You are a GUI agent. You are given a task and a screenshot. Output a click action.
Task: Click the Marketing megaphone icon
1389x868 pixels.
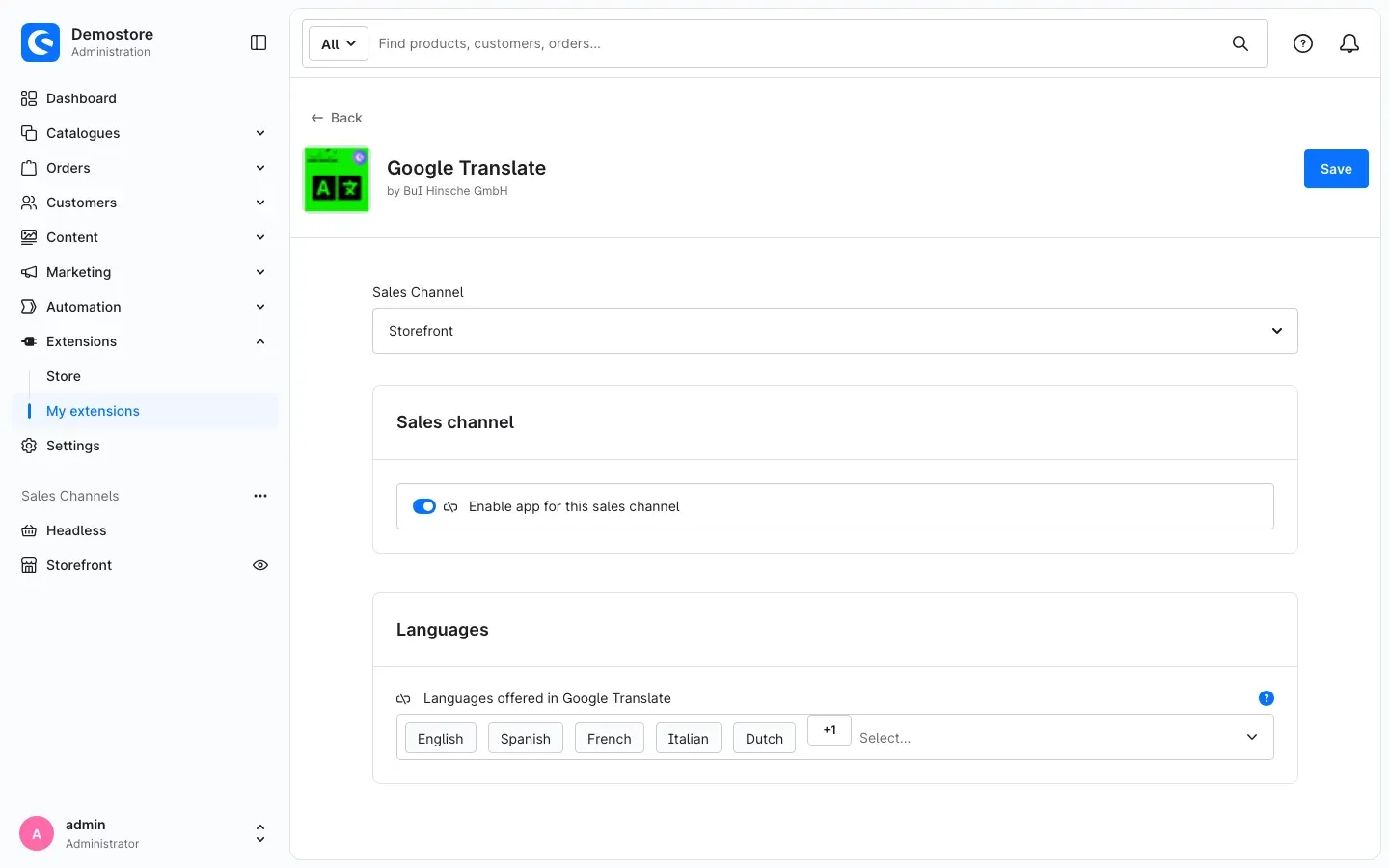click(x=29, y=272)
